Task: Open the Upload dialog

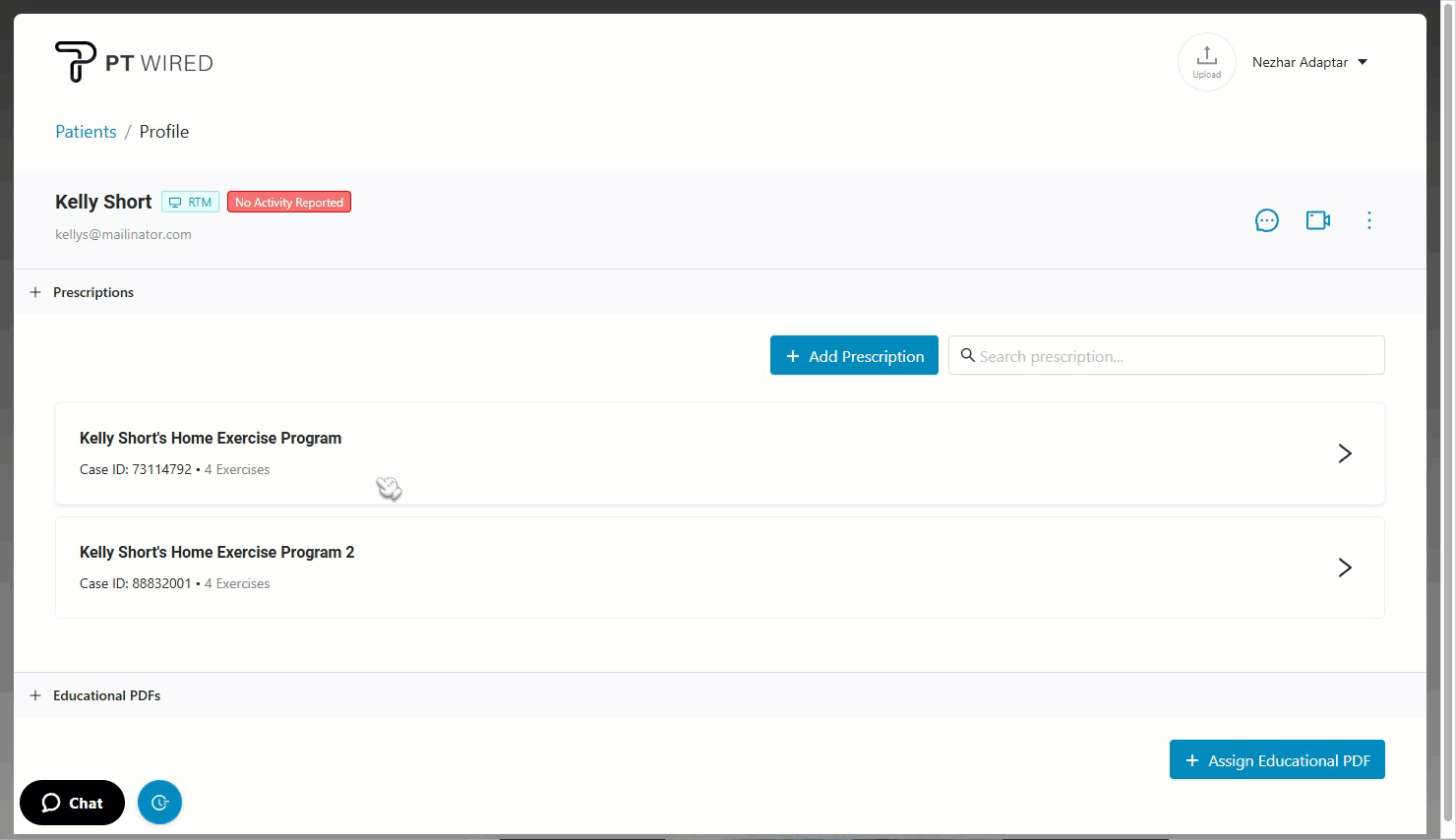Action: [x=1206, y=61]
